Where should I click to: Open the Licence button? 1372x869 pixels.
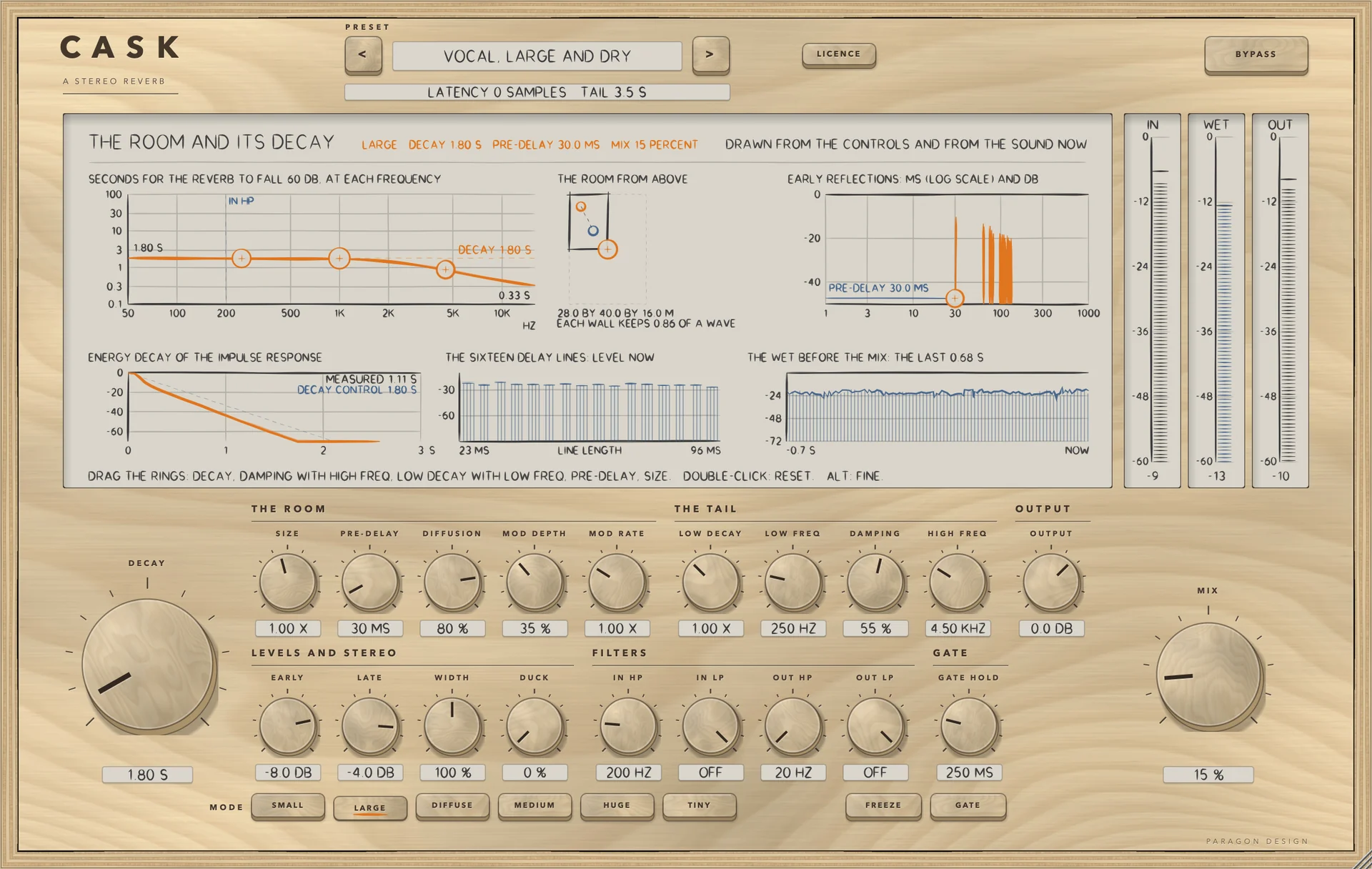click(838, 54)
